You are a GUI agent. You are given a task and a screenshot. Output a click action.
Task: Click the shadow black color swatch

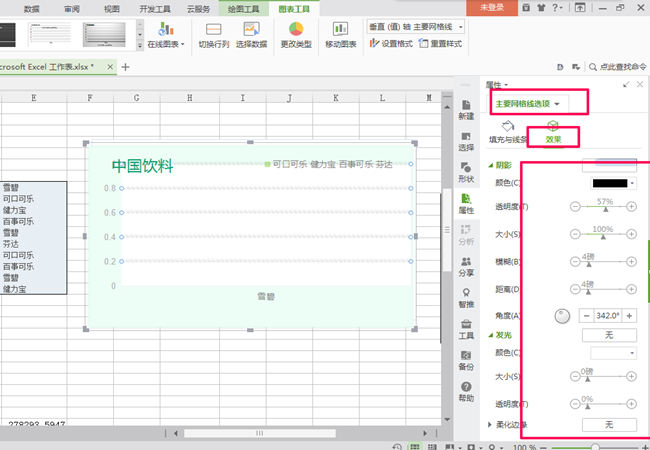(610, 183)
